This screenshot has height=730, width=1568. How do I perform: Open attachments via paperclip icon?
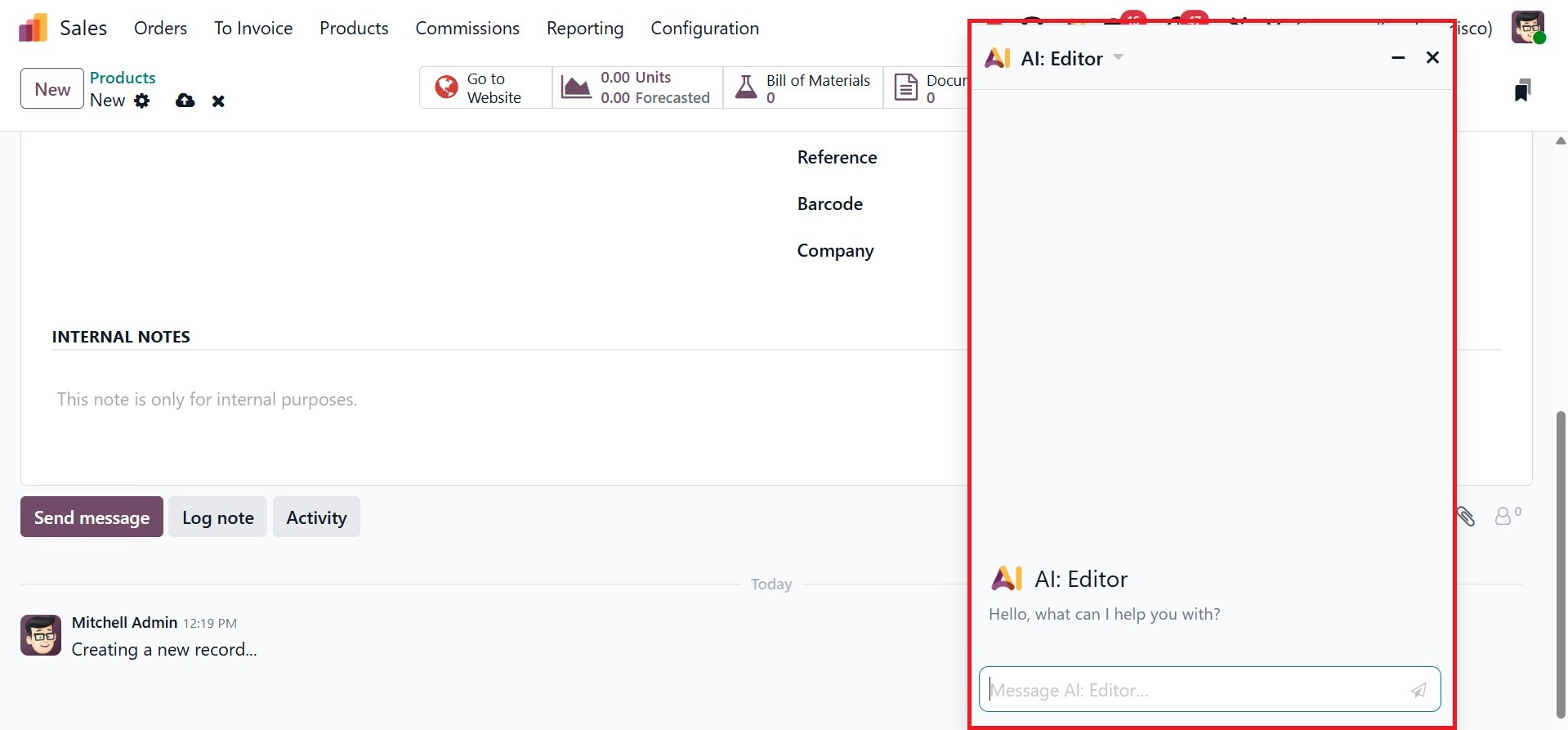coord(1466,516)
